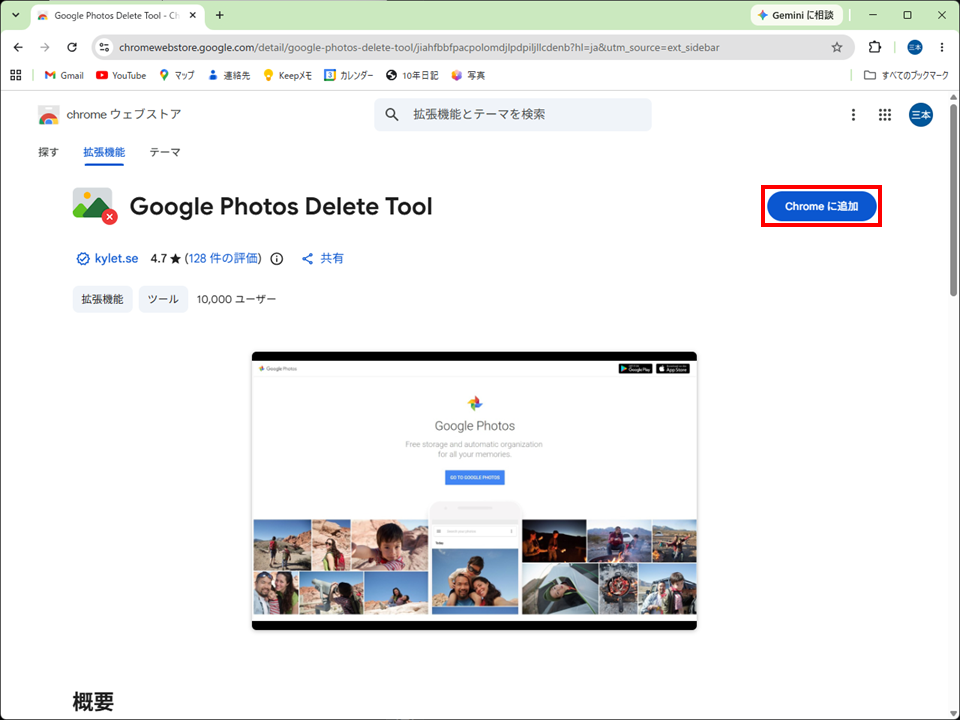The height and width of the screenshot is (720, 960).
Task: Open the Chrome profile avatar in toolbar
Action: (x=915, y=47)
